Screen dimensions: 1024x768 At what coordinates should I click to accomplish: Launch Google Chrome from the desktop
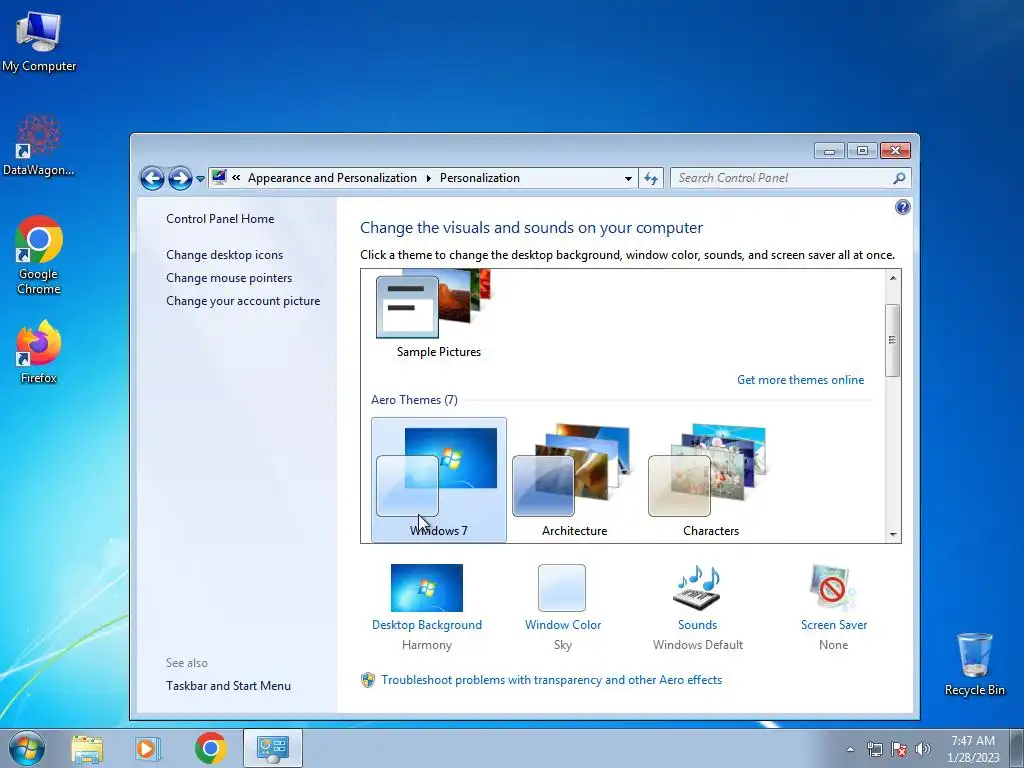pos(39,255)
